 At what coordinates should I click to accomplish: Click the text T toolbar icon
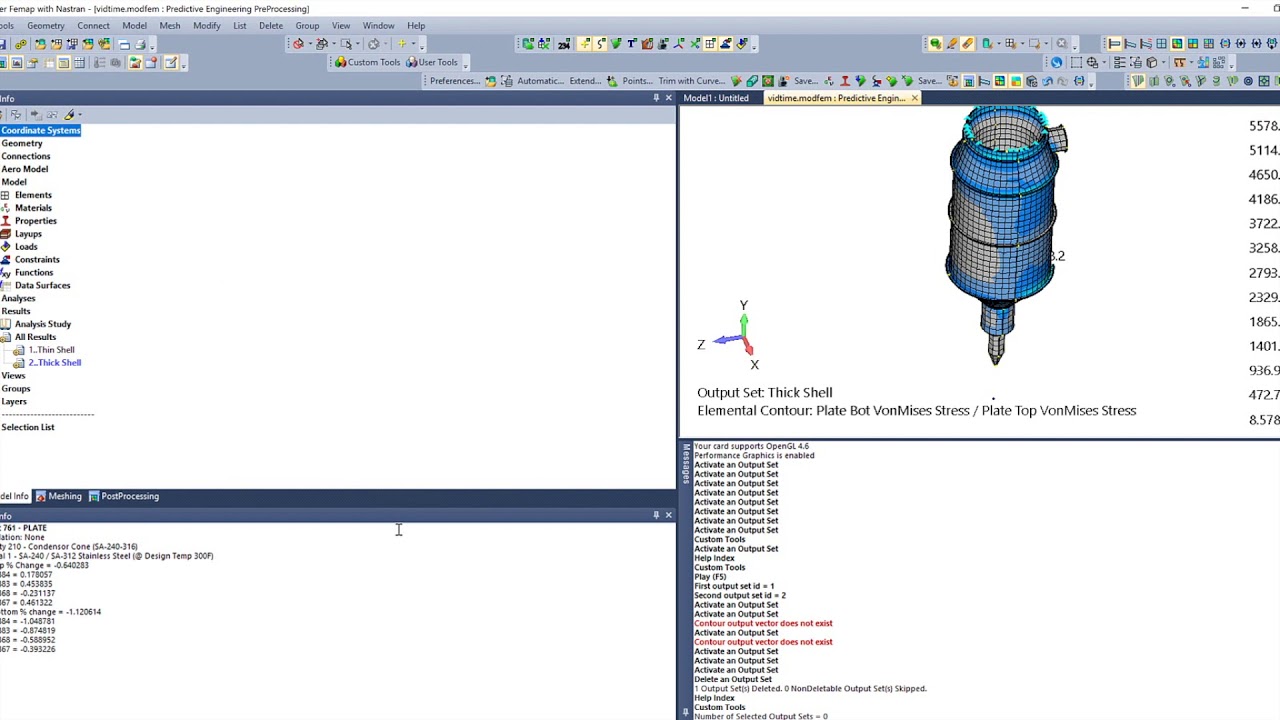point(631,44)
